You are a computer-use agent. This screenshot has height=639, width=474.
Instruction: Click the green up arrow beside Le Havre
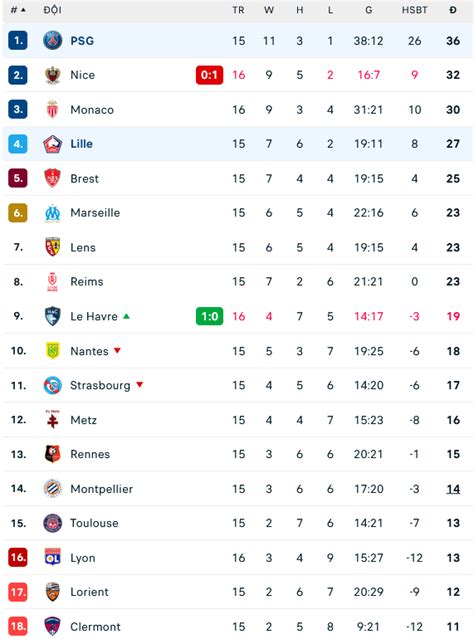(126, 316)
